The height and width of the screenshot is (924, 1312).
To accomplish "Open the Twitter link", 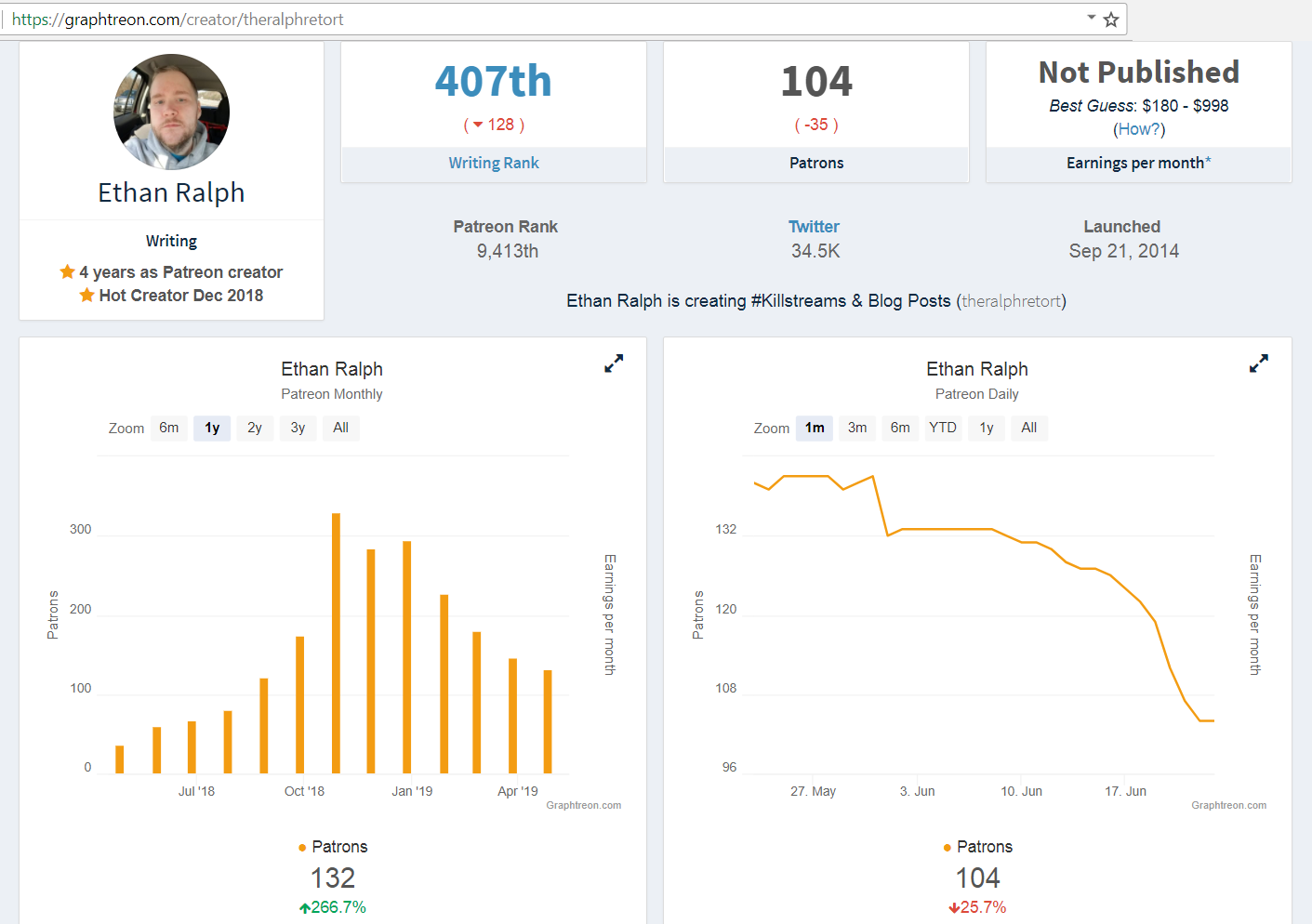I will (814, 227).
